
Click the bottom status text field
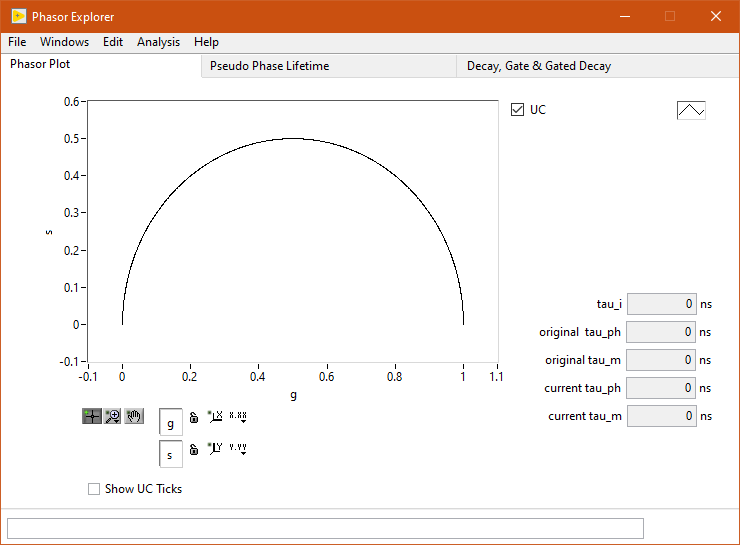click(325, 528)
